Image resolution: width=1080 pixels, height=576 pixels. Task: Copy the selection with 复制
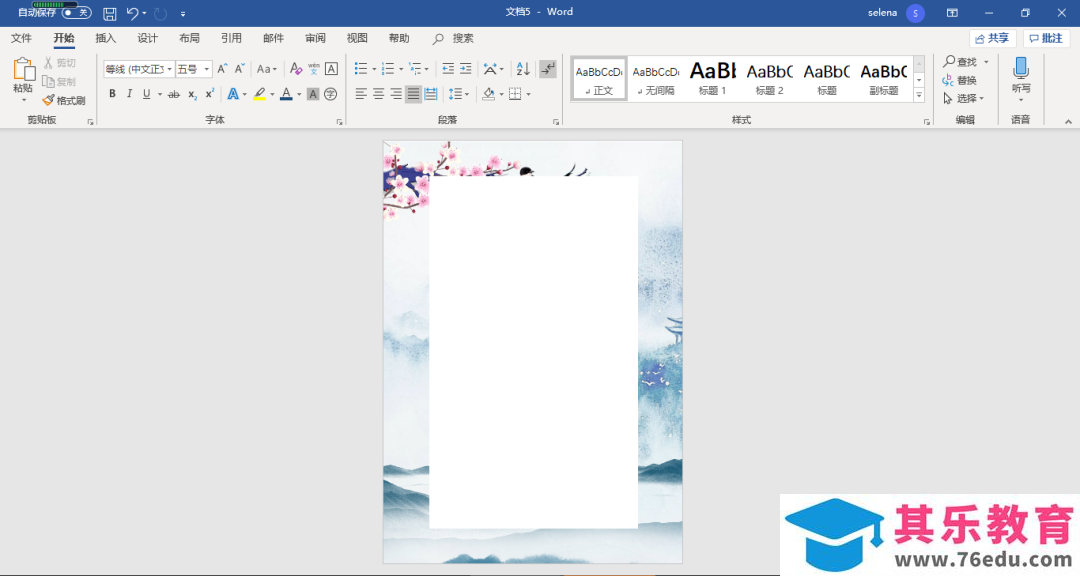60,81
